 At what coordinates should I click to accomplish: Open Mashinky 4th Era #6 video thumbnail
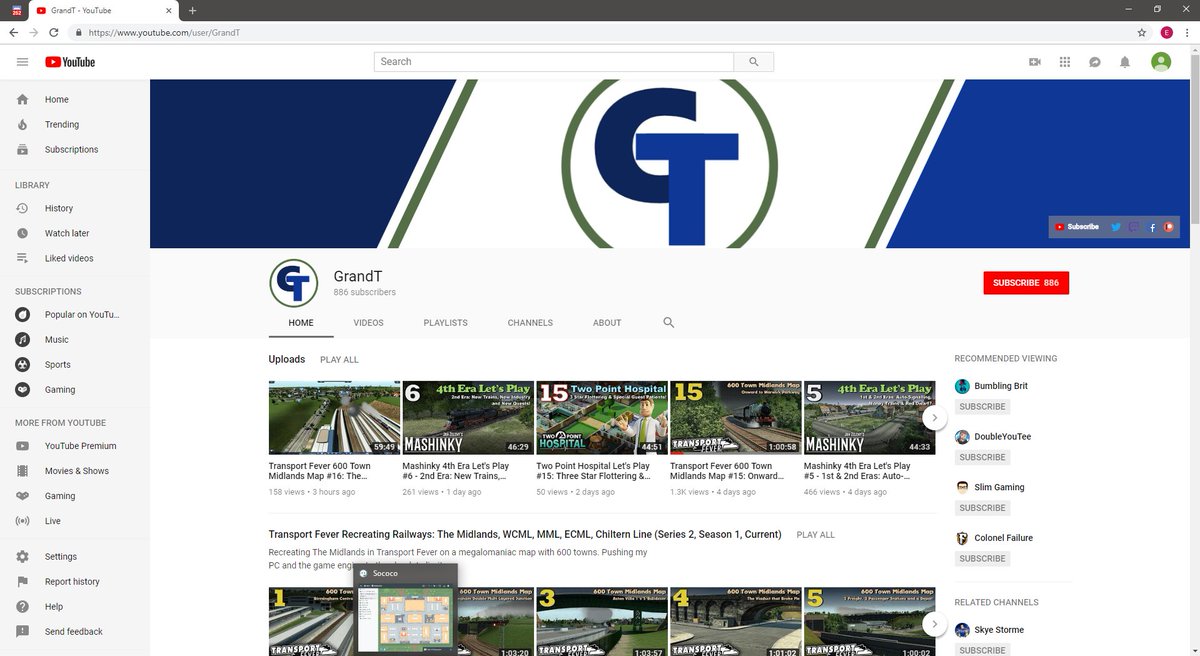tap(468, 418)
